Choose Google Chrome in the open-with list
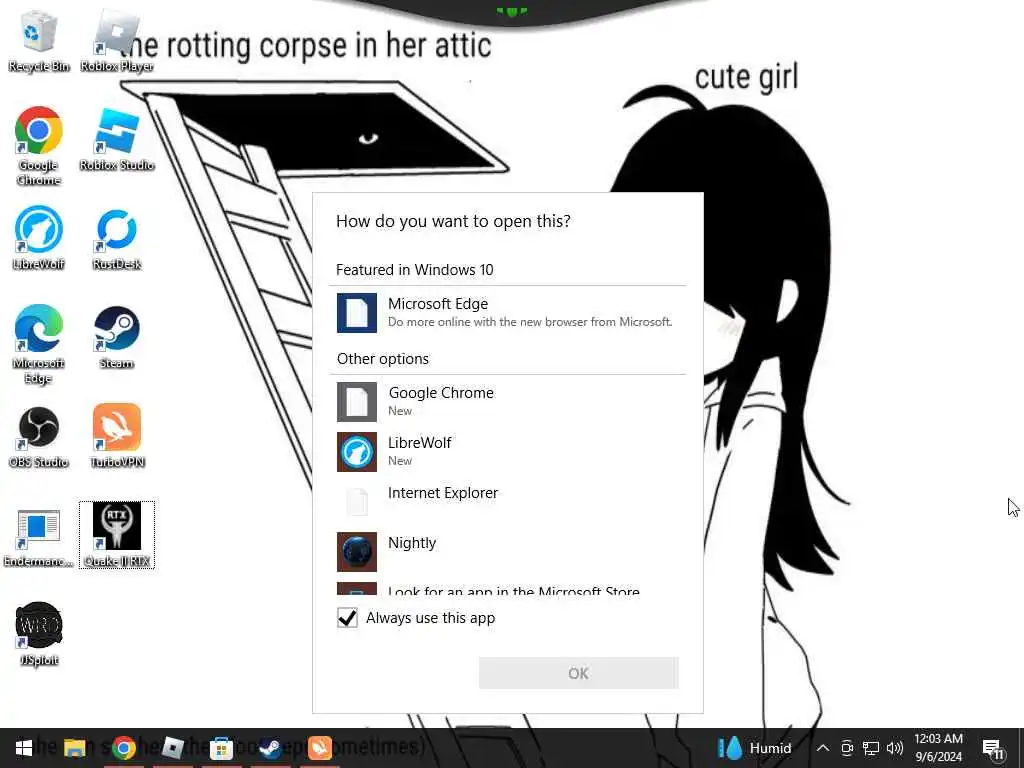1024x768 pixels. 508,402
